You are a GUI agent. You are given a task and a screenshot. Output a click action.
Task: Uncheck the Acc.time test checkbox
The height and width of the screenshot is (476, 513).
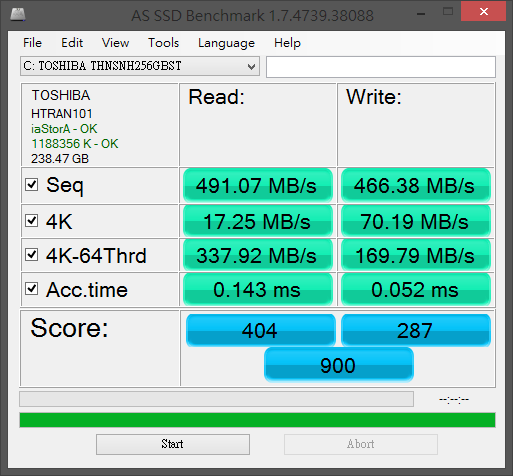tap(32, 289)
